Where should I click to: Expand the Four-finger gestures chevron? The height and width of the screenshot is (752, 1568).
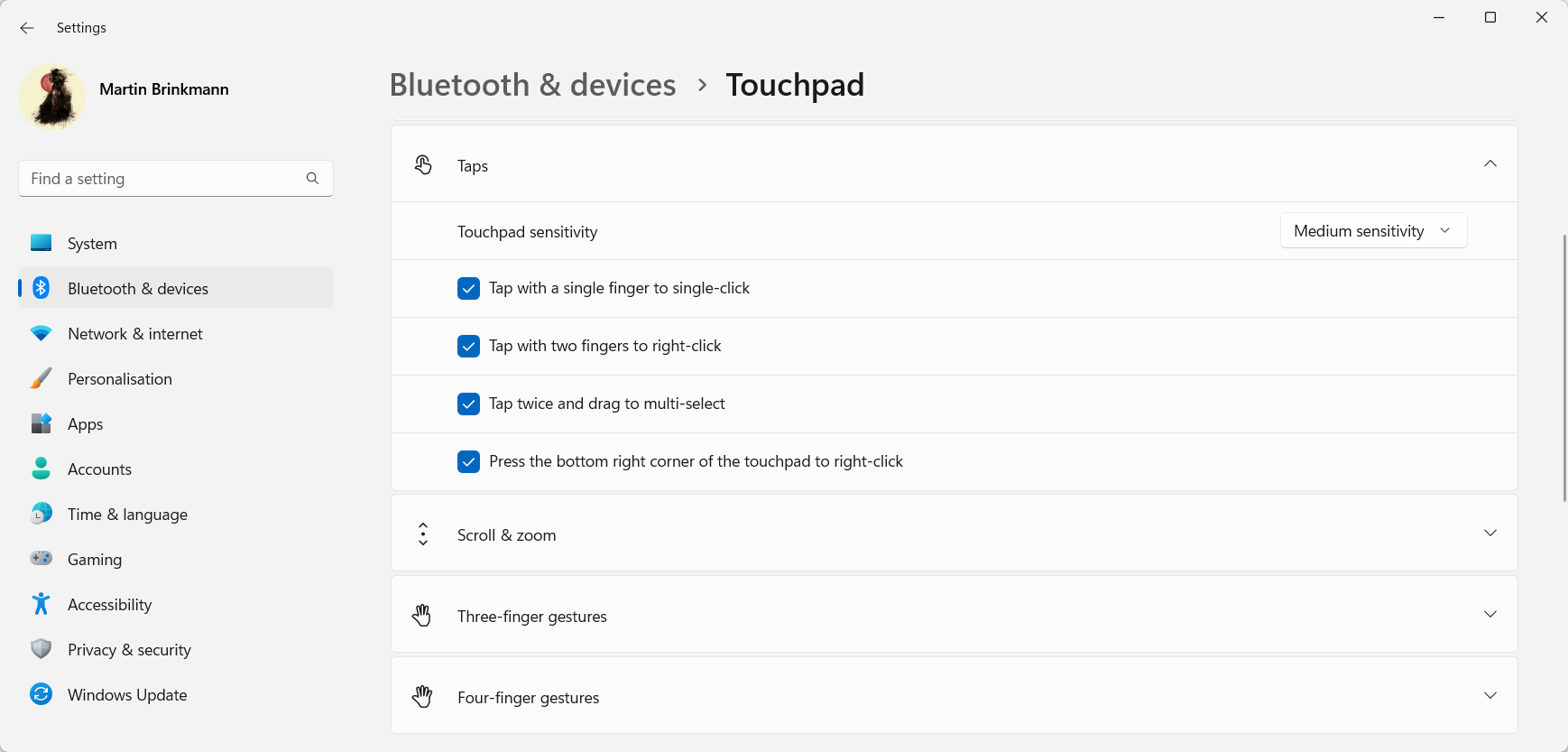click(1490, 695)
